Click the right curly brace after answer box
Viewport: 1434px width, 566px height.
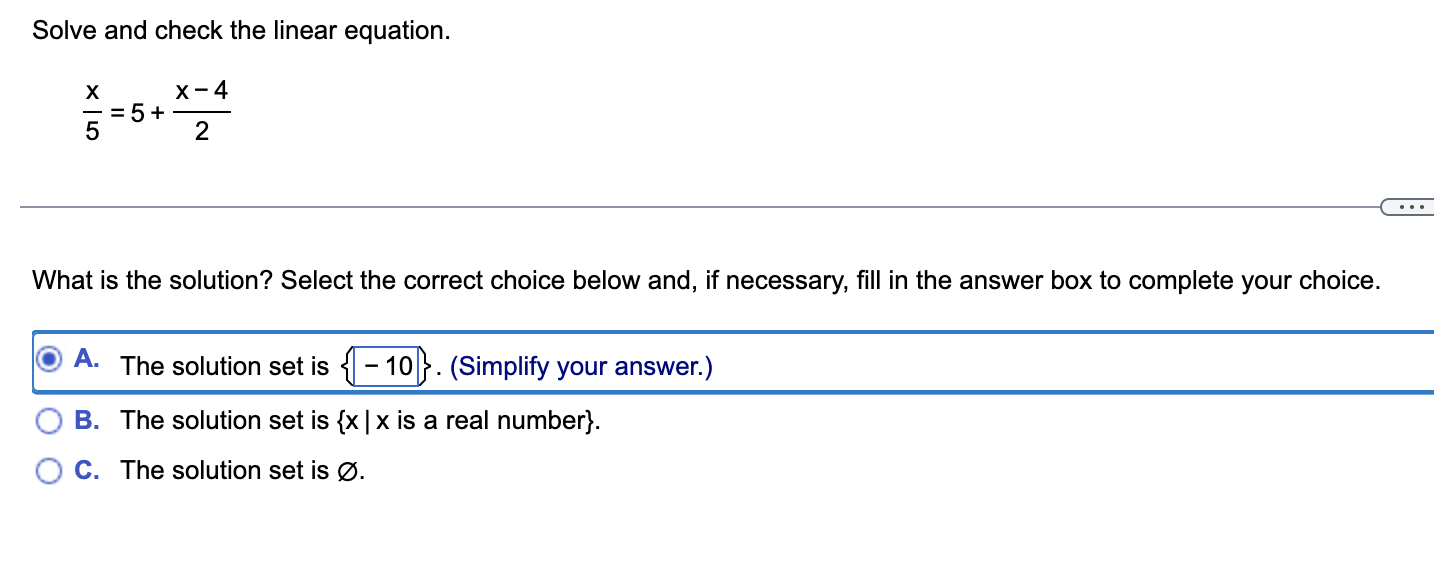coord(427,366)
